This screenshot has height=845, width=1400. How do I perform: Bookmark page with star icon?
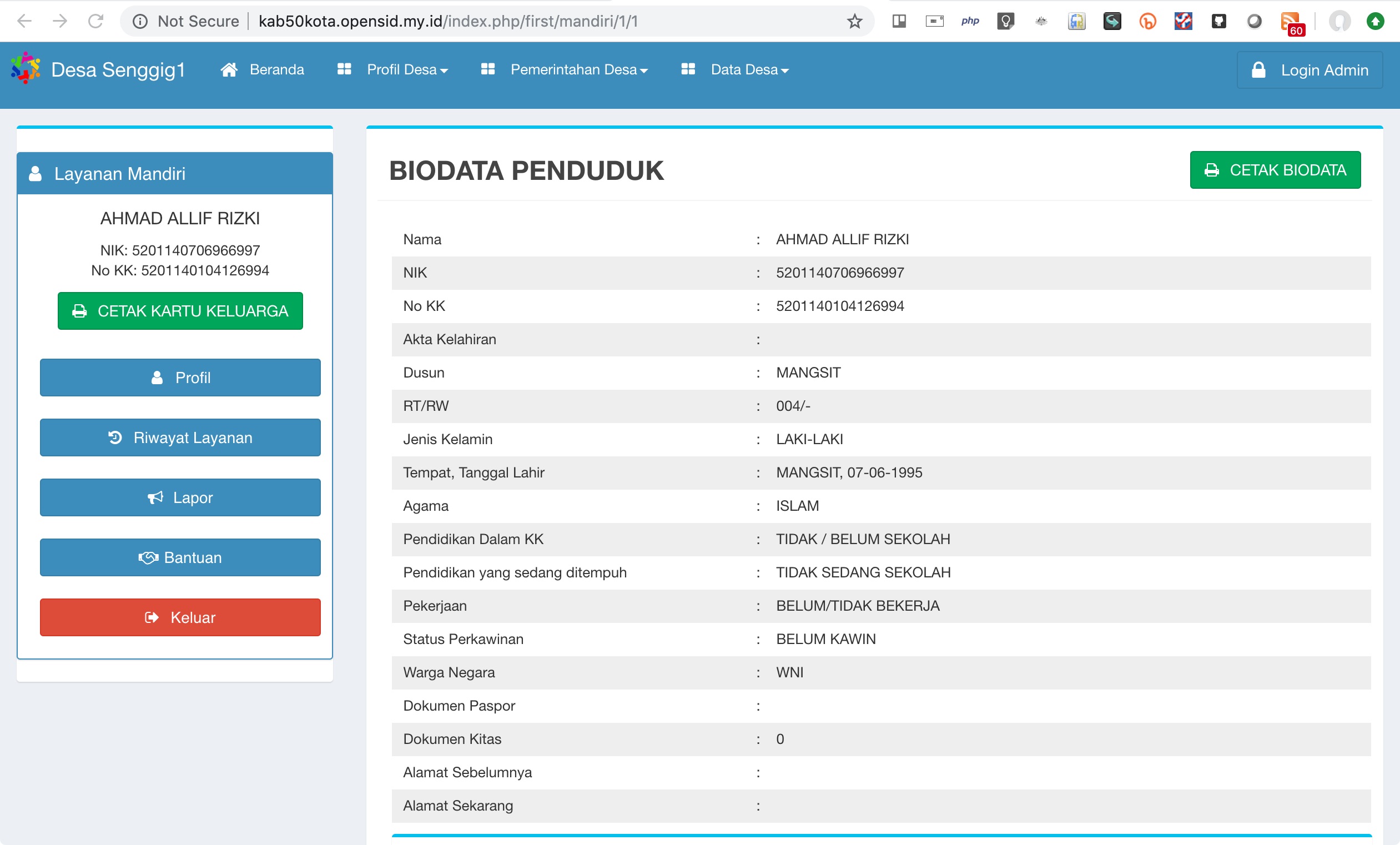click(854, 21)
